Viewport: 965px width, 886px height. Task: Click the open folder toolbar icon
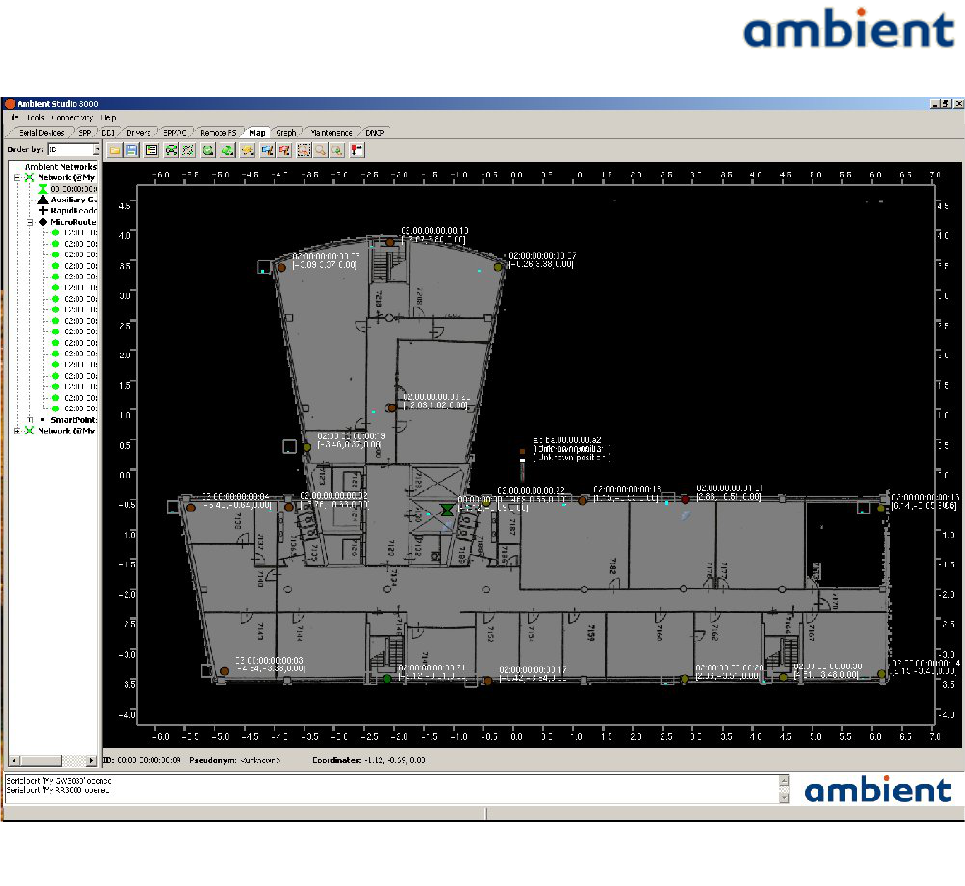point(114,150)
